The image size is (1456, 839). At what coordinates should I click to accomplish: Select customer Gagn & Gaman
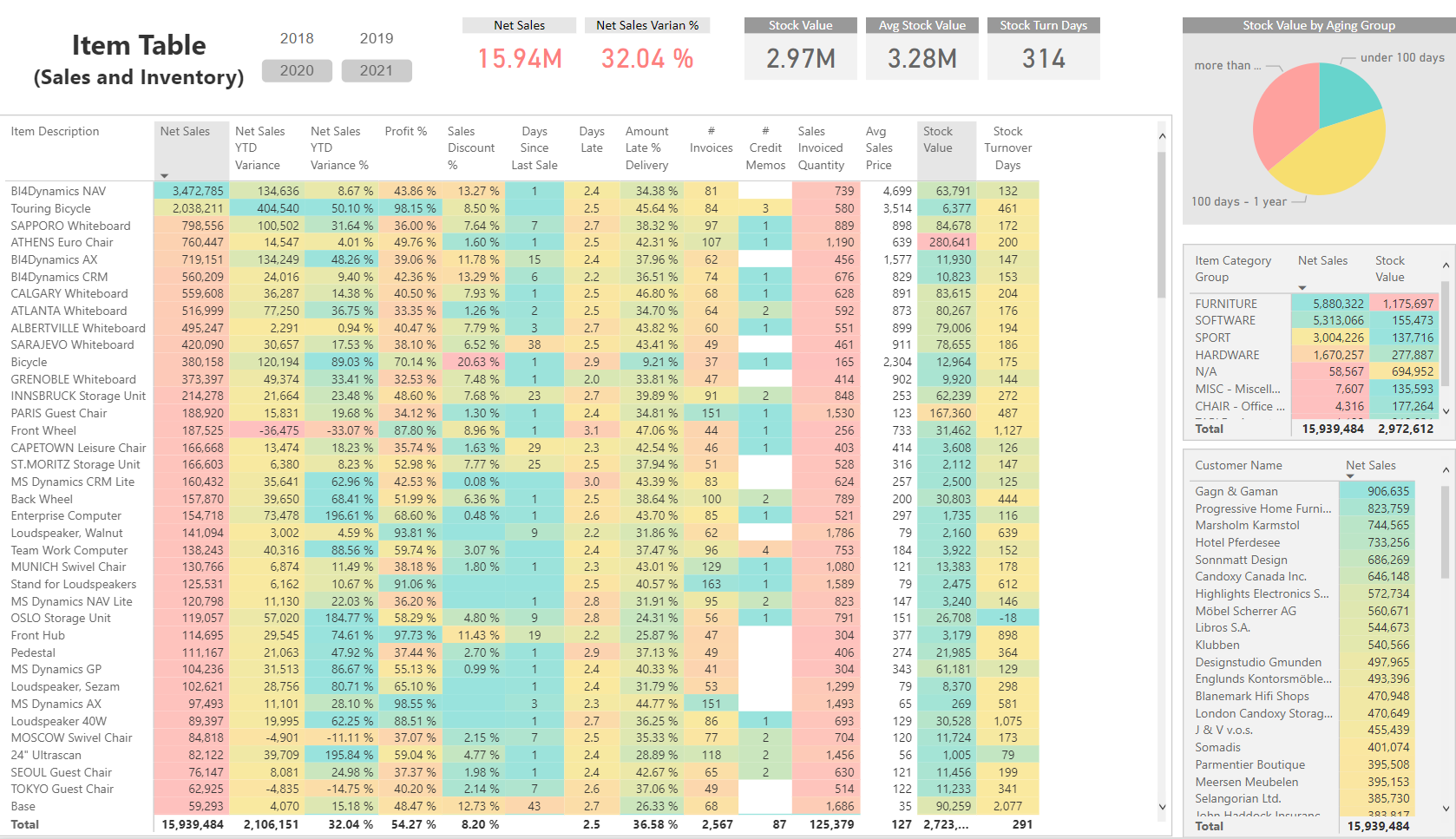click(1236, 491)
